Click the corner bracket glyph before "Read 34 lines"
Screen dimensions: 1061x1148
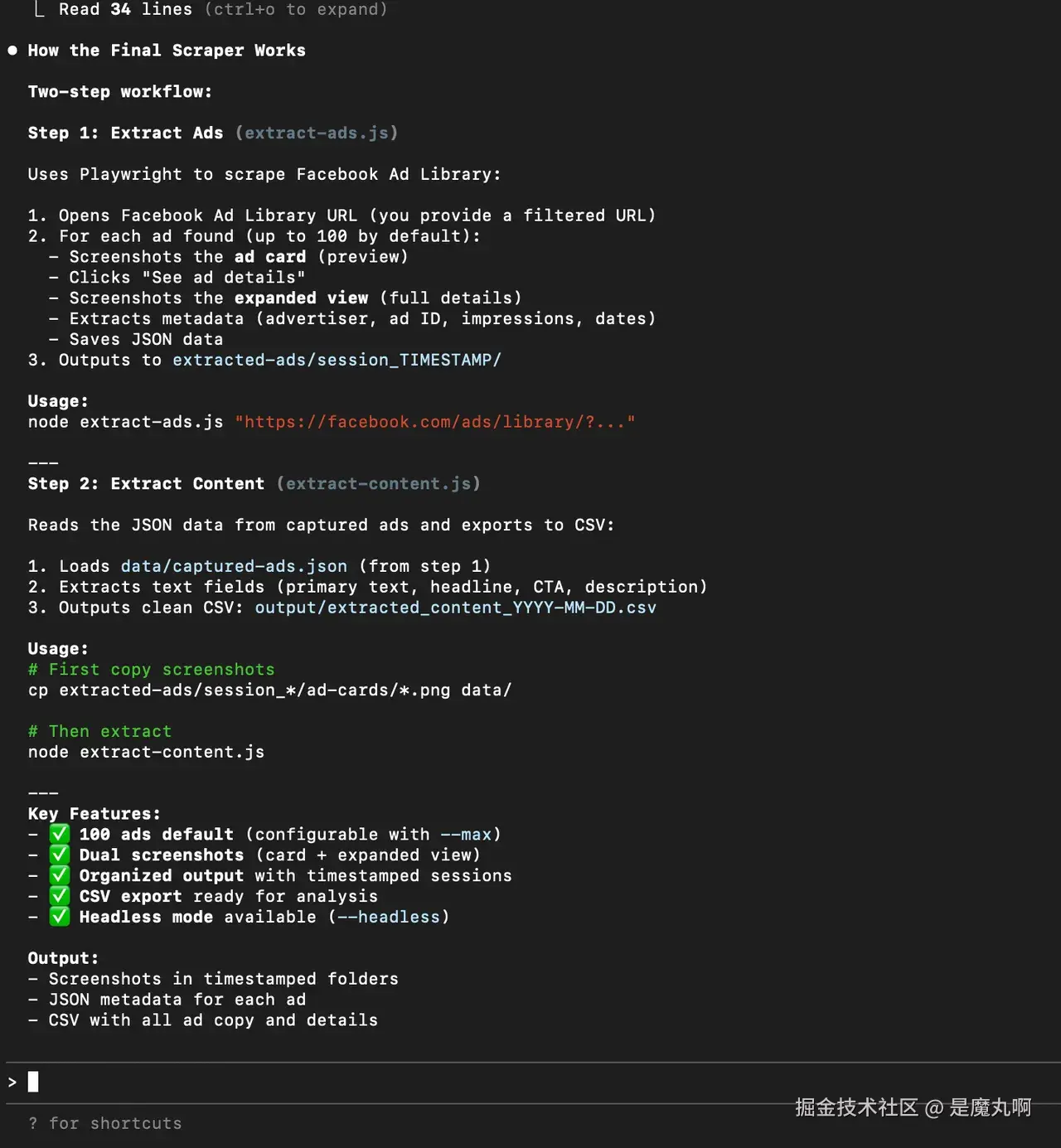coord(39,10)
